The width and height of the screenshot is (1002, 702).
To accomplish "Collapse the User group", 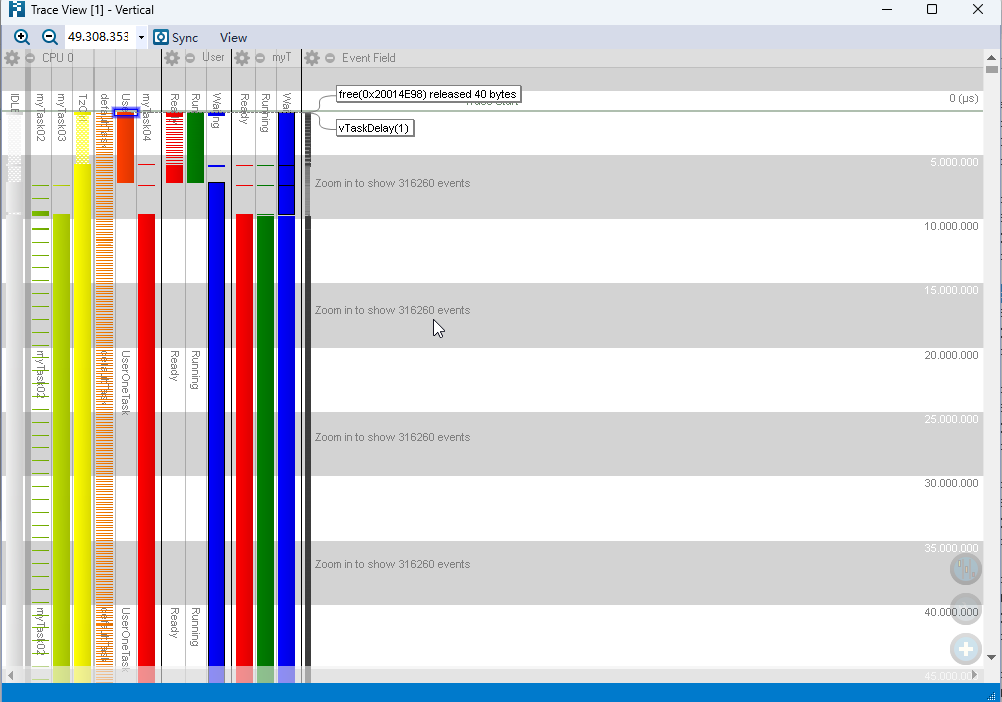I will pyautogui.click(x=190, y=58).
